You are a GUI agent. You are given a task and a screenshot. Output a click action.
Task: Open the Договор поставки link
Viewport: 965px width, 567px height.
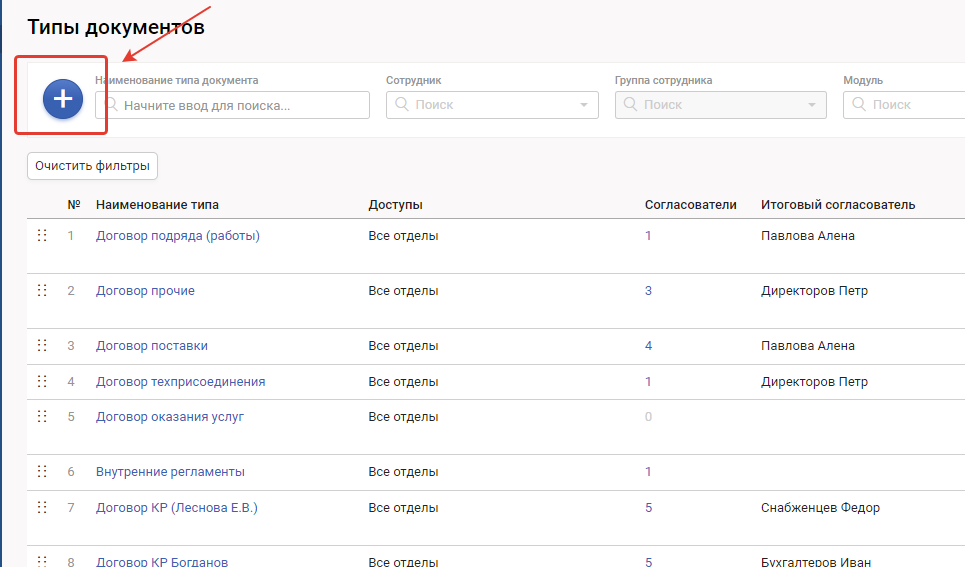click(152, 346)
